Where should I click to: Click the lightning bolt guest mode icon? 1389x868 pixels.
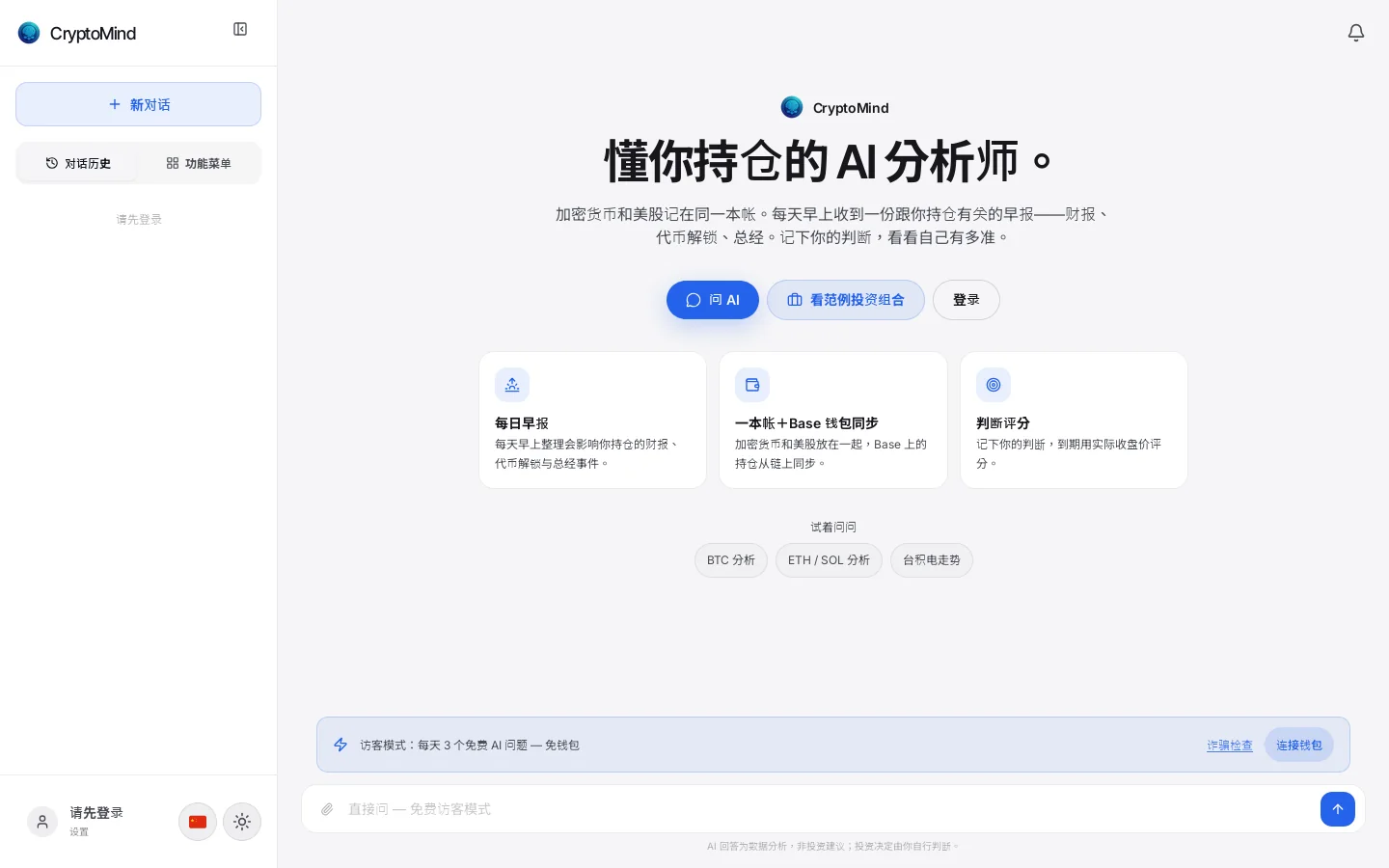tap(340, 745)
